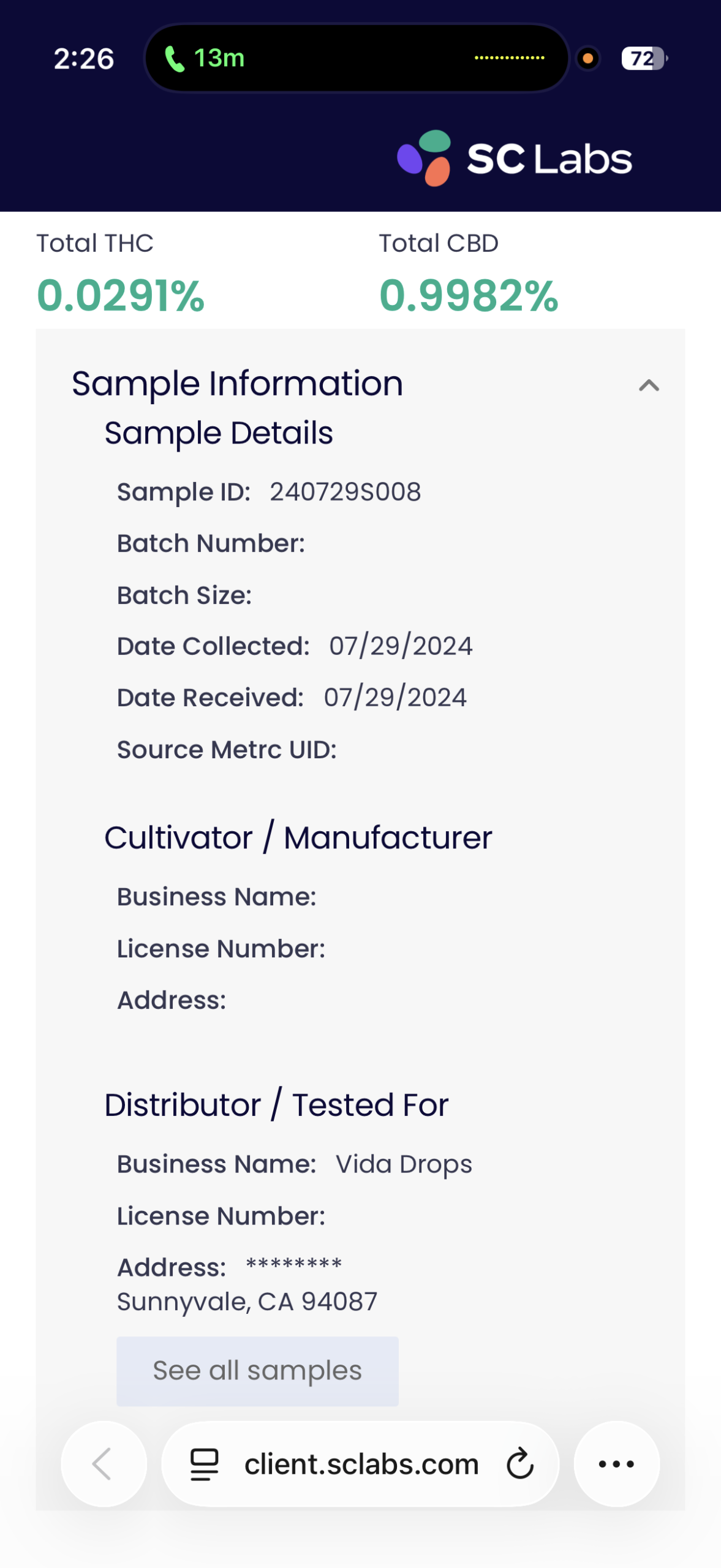Reload the page with refresh icon
Image resolution: width=721 pixels, height=1568 pixels.
520,1464
